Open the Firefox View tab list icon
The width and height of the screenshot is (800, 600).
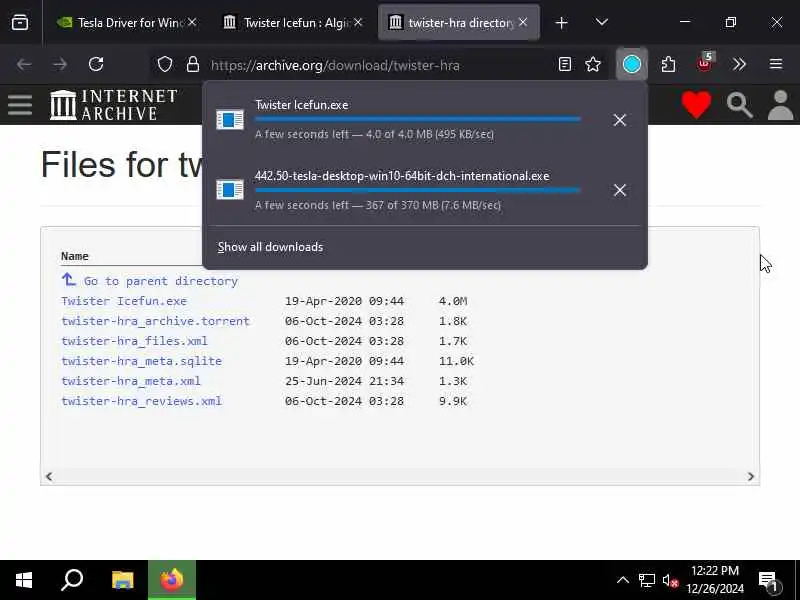20,22
